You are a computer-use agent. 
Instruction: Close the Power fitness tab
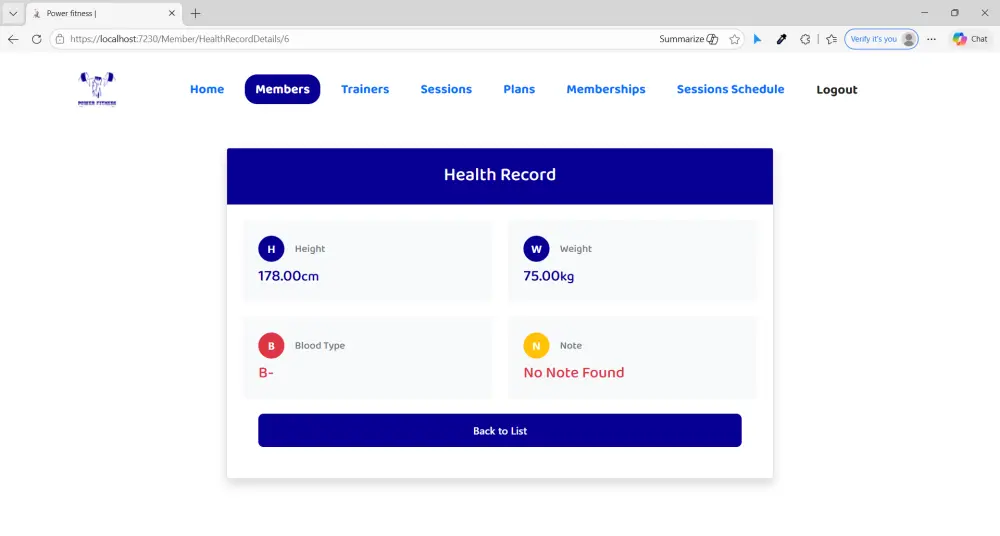coord(172,13)
